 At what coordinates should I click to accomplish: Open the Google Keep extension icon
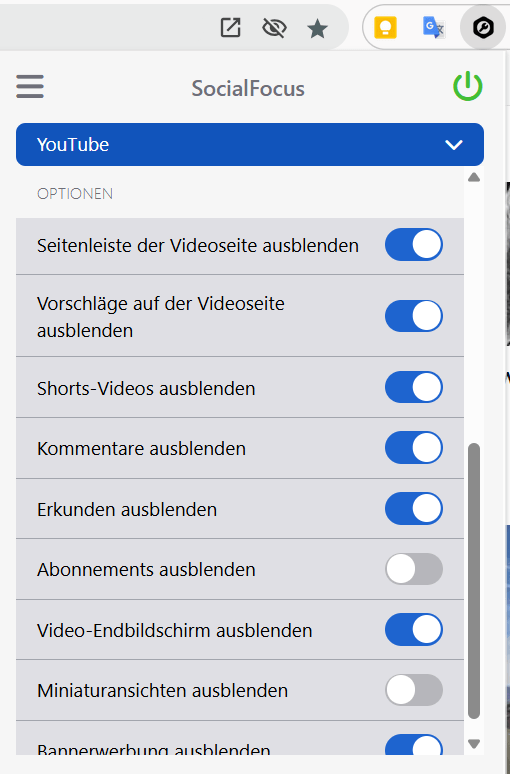coord(386,27)
